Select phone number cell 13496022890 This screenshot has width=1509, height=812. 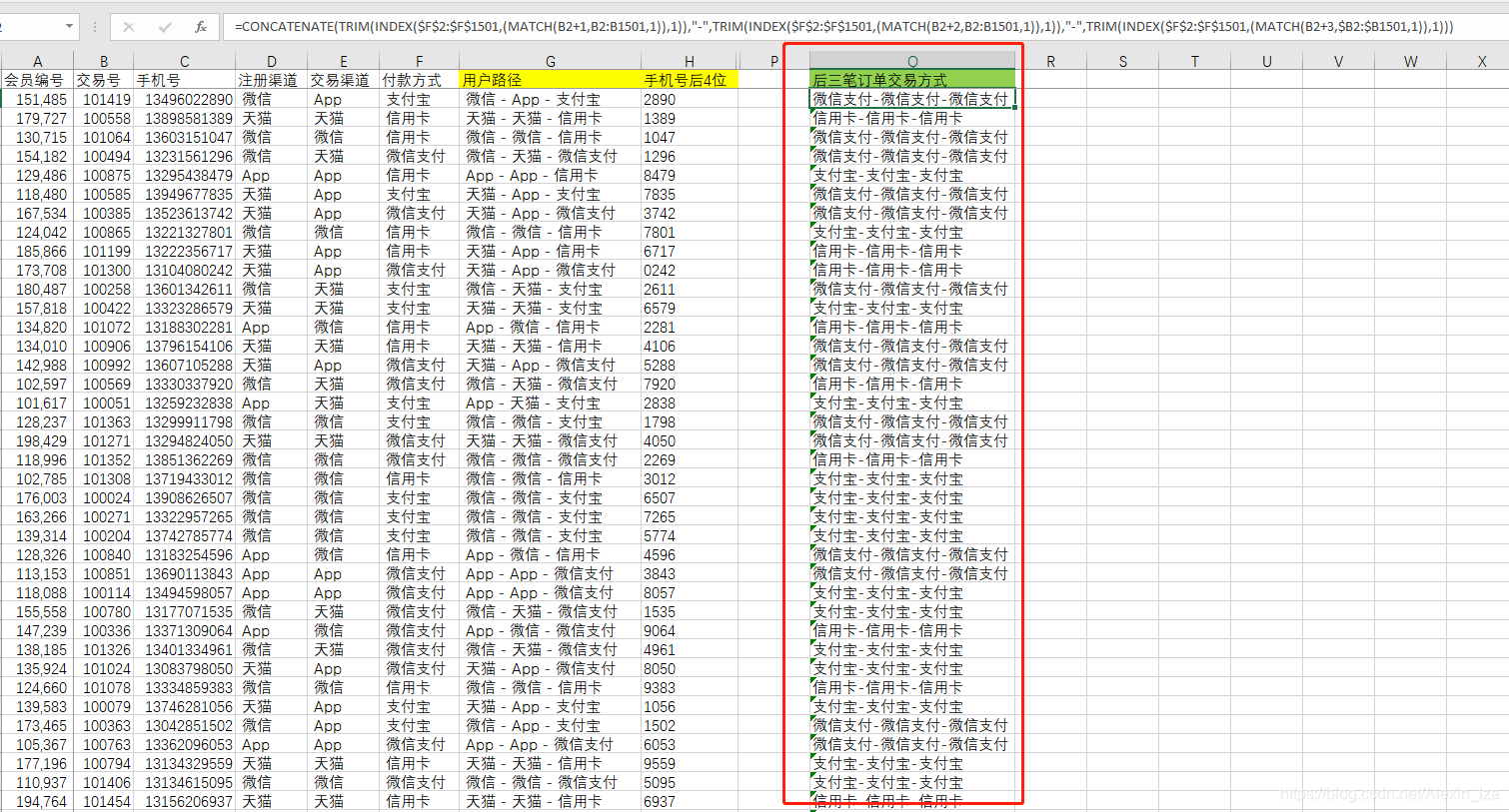185,99
